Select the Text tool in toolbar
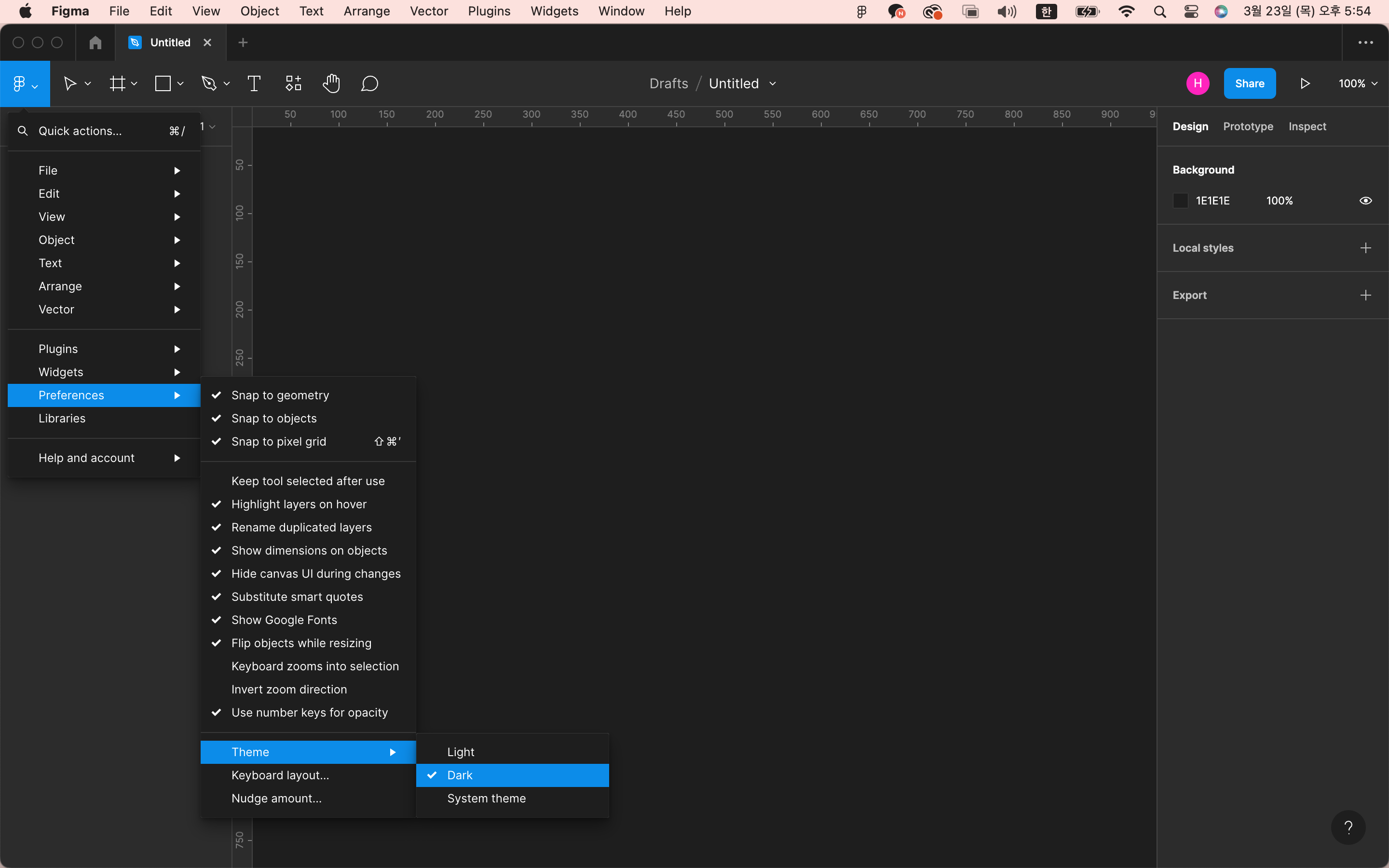 [x=254, y=84]
